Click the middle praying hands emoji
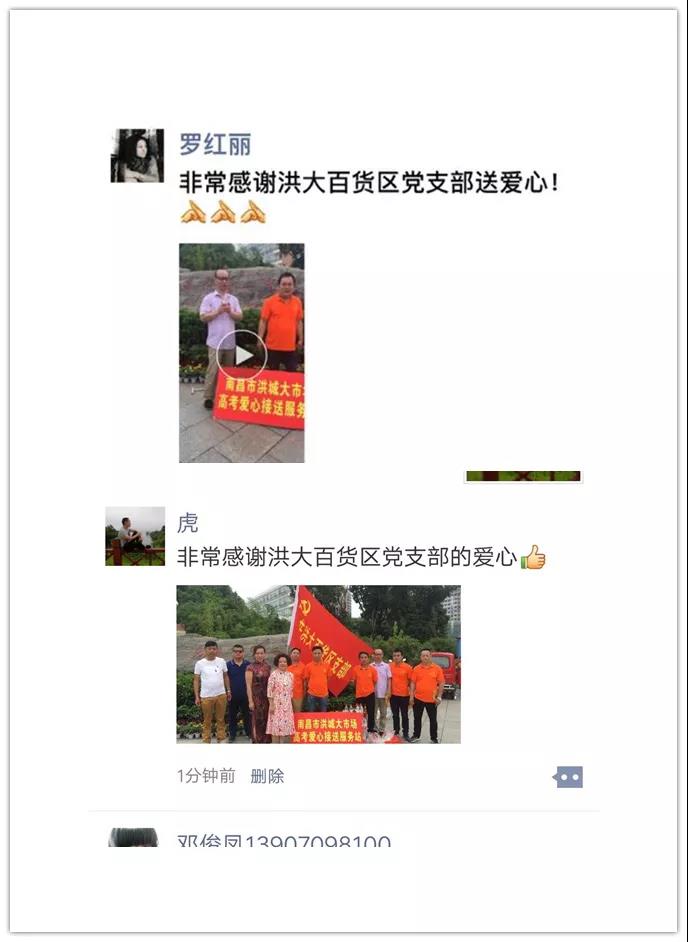Screen dimensions: 688x942 coord(223,212)
